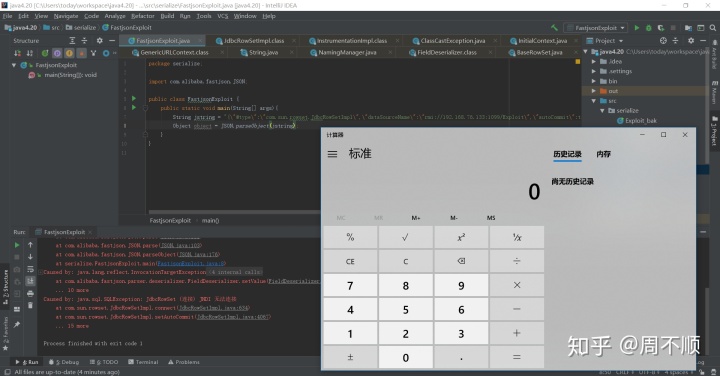
Task: Click the serialize breadcrumb in navigation bar
Action: coord(81,28)
